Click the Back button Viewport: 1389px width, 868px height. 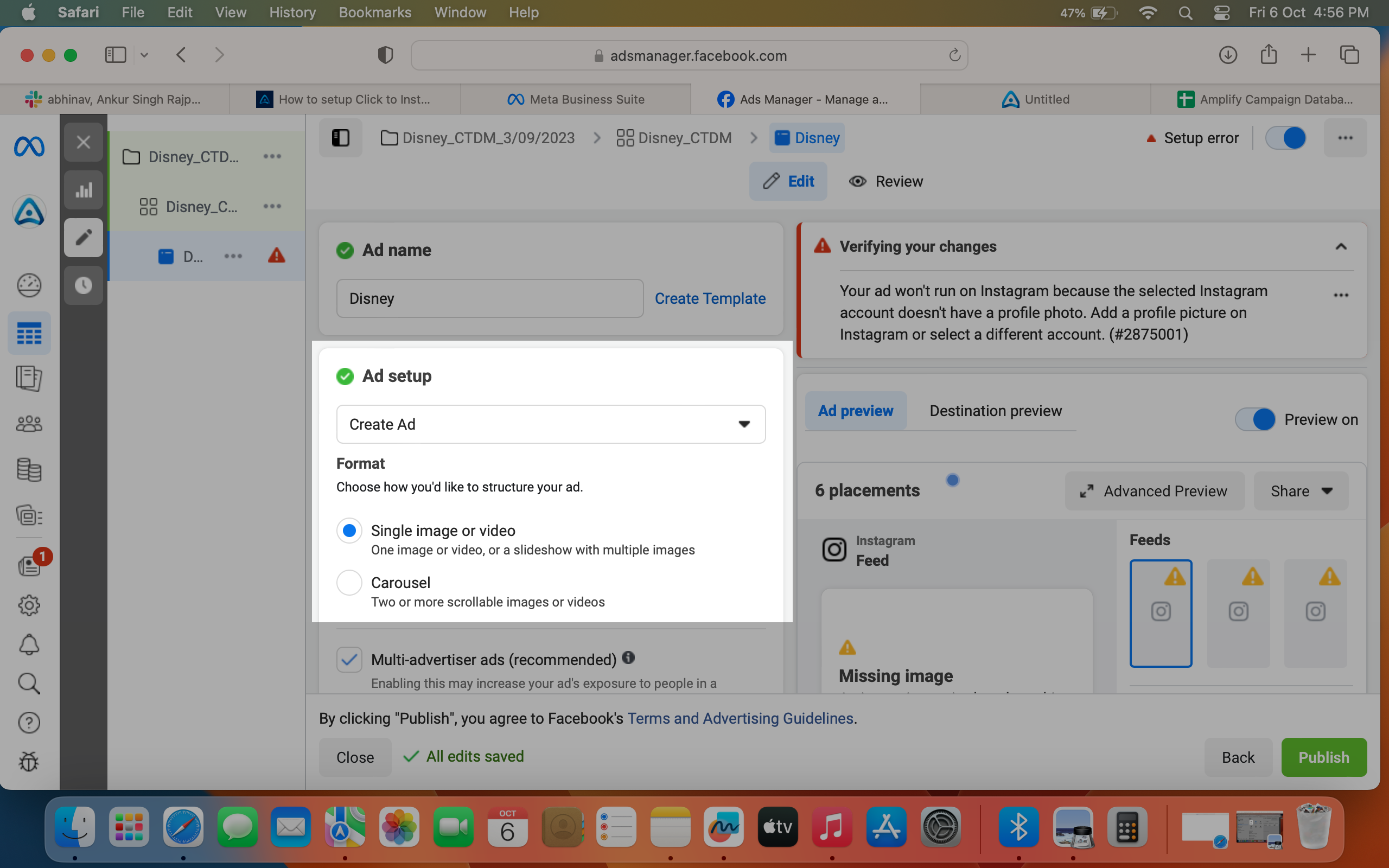[1238, 757]
